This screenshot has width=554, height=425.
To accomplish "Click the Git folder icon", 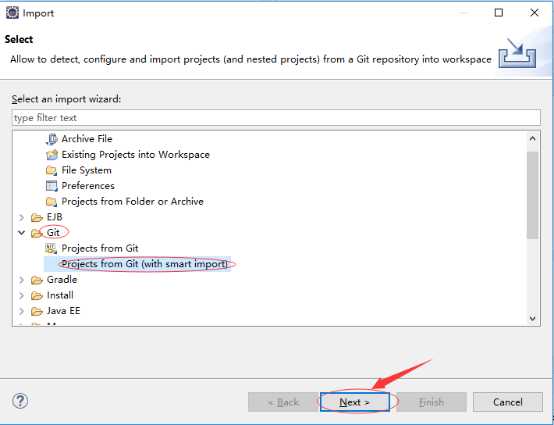I will (x=37, y=233).
